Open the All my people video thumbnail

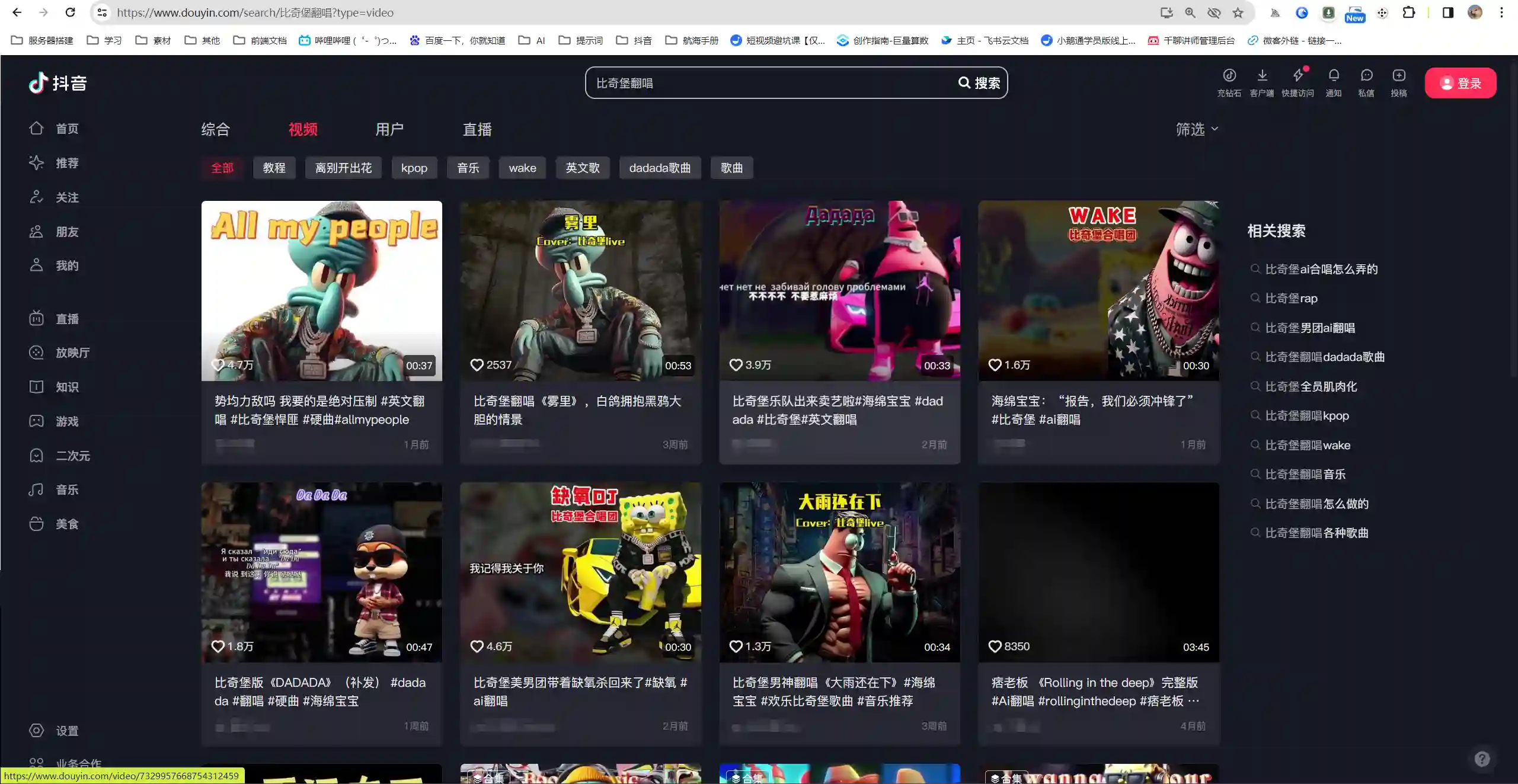click(x=321, y=290)
